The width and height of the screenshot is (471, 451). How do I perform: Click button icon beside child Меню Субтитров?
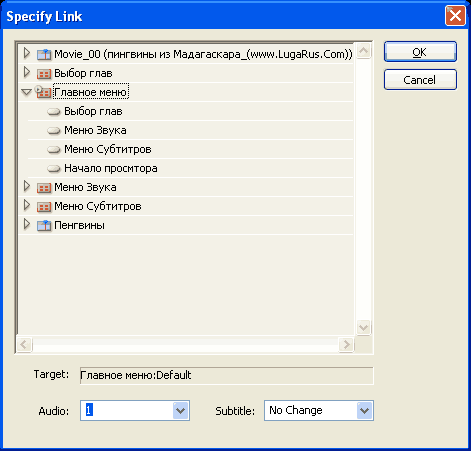(54, 150)
